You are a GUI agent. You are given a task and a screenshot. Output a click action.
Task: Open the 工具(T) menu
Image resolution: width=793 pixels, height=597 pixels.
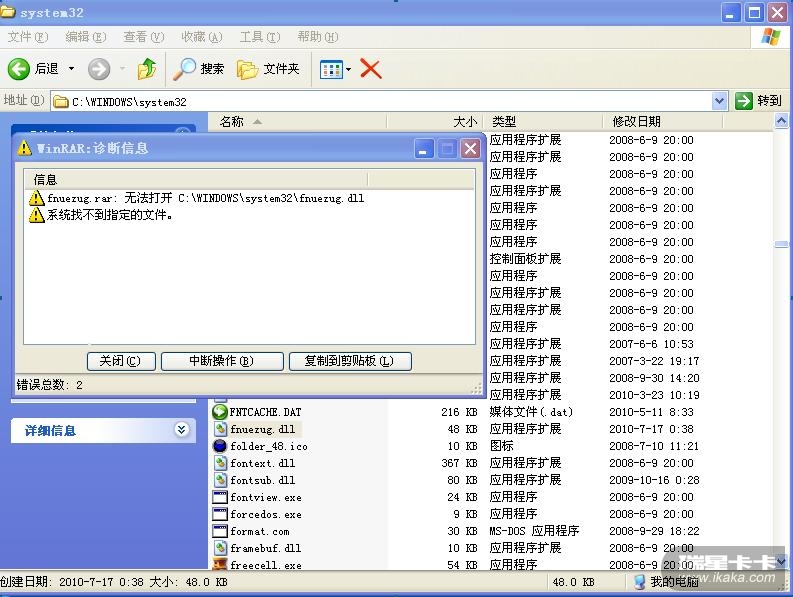click(259, 37)
